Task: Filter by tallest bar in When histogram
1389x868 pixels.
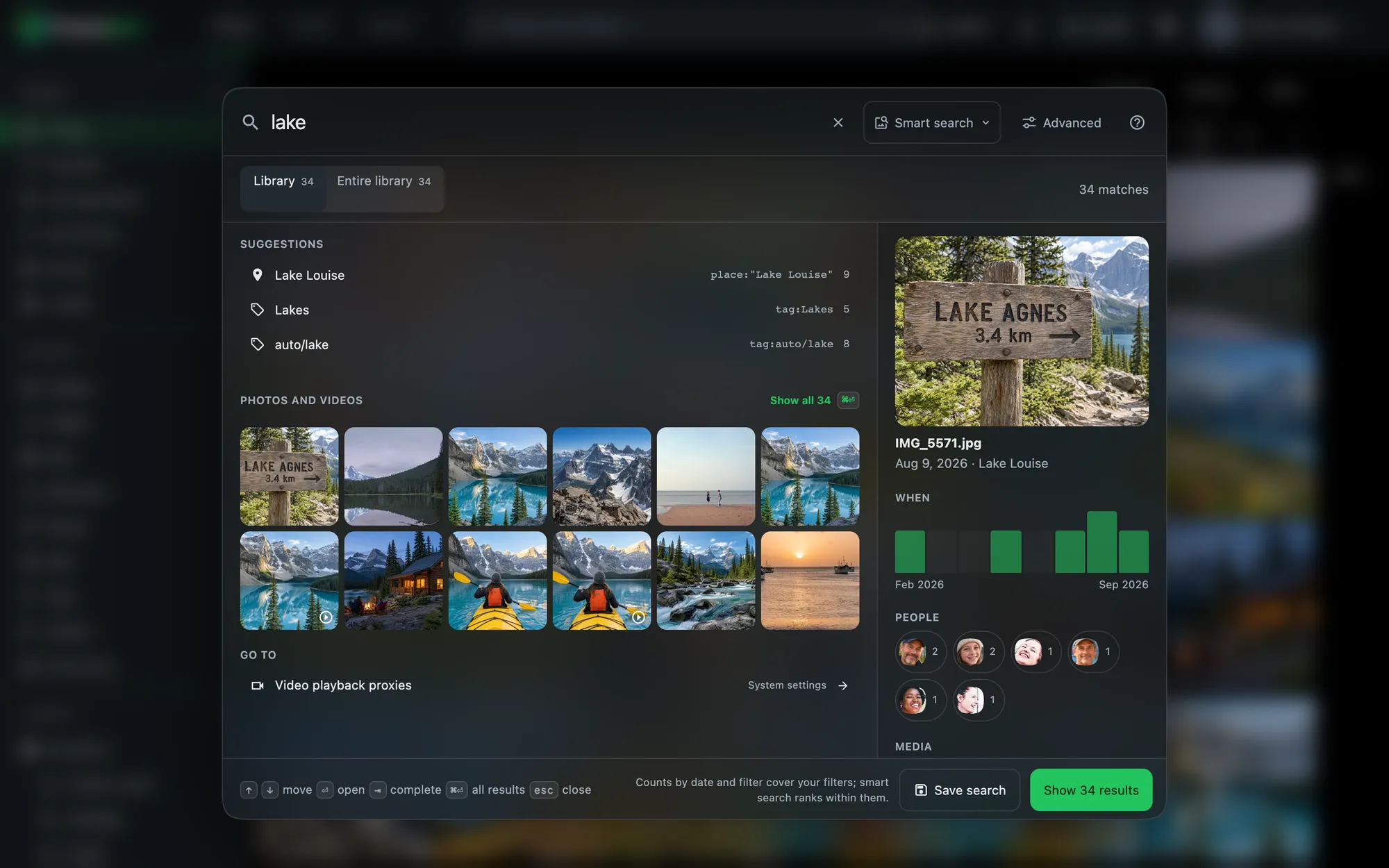Action: (1101, 542)
